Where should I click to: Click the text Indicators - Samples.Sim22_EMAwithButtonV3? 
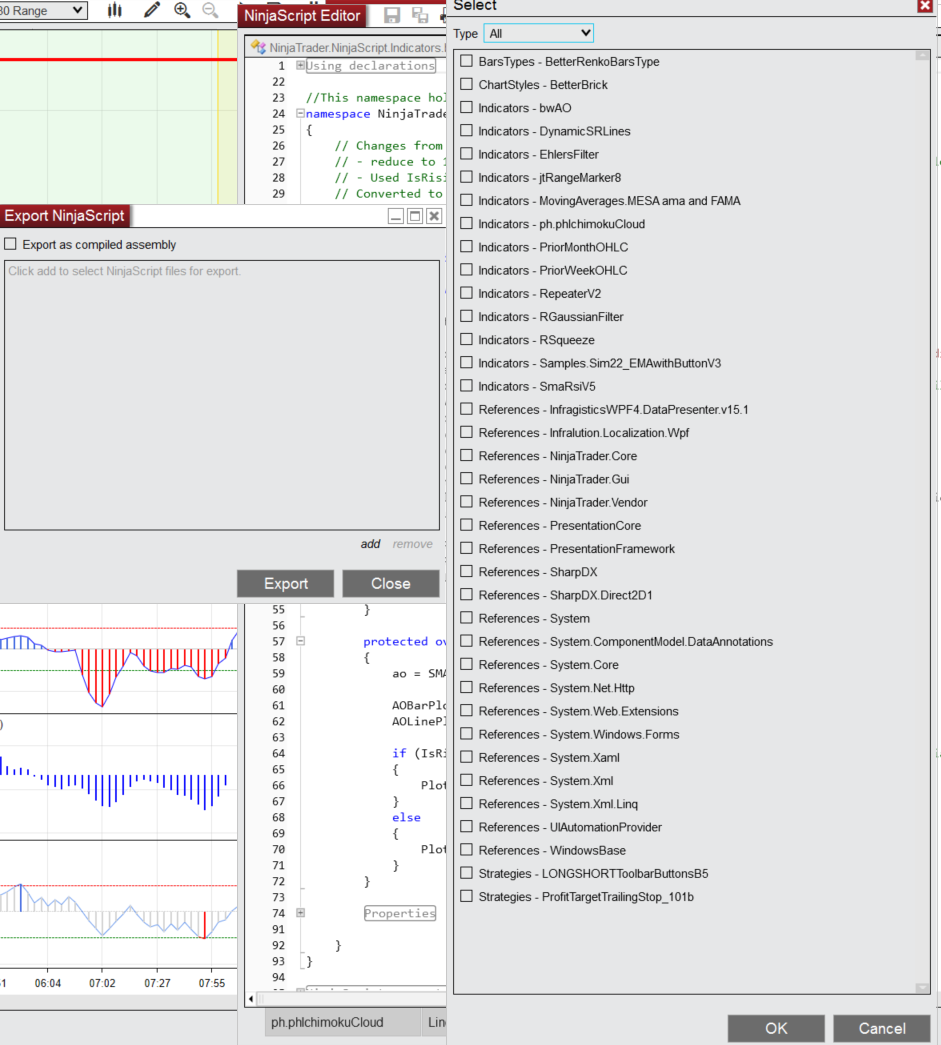[600, 363]
